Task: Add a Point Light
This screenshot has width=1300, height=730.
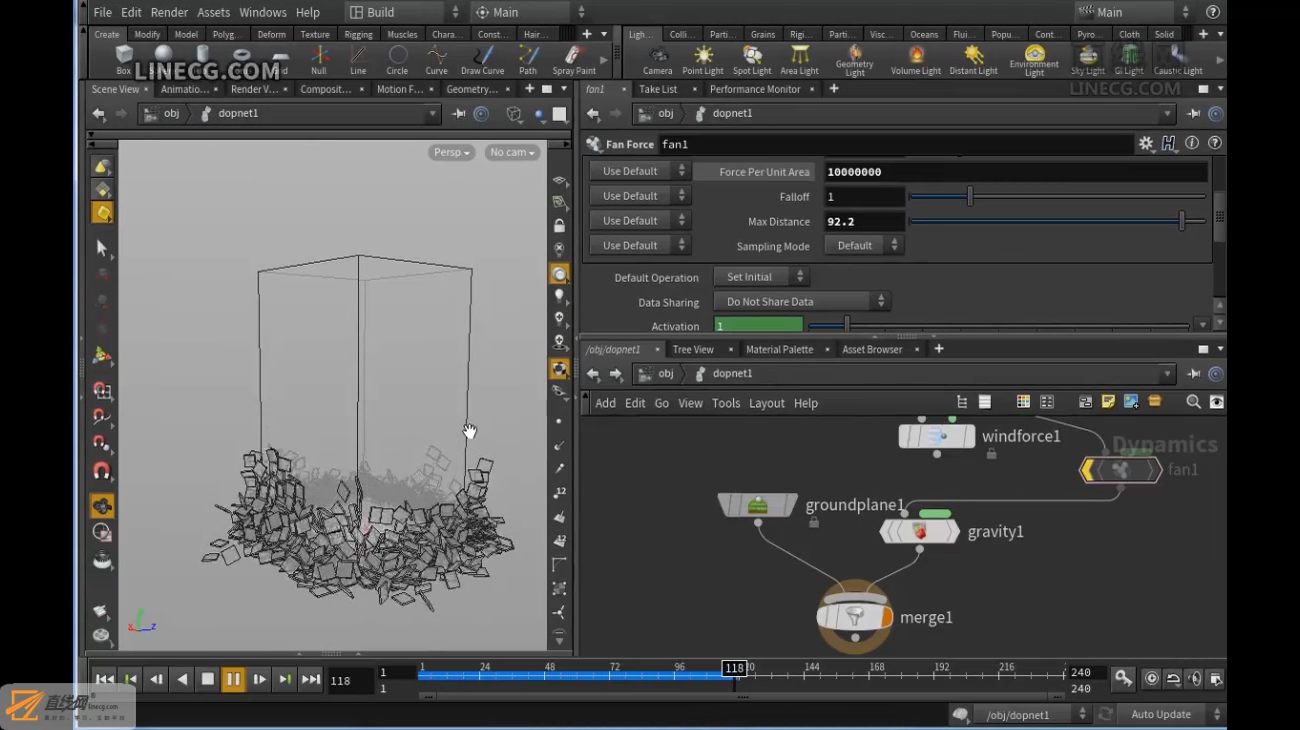Action: [x=703, y=59]
